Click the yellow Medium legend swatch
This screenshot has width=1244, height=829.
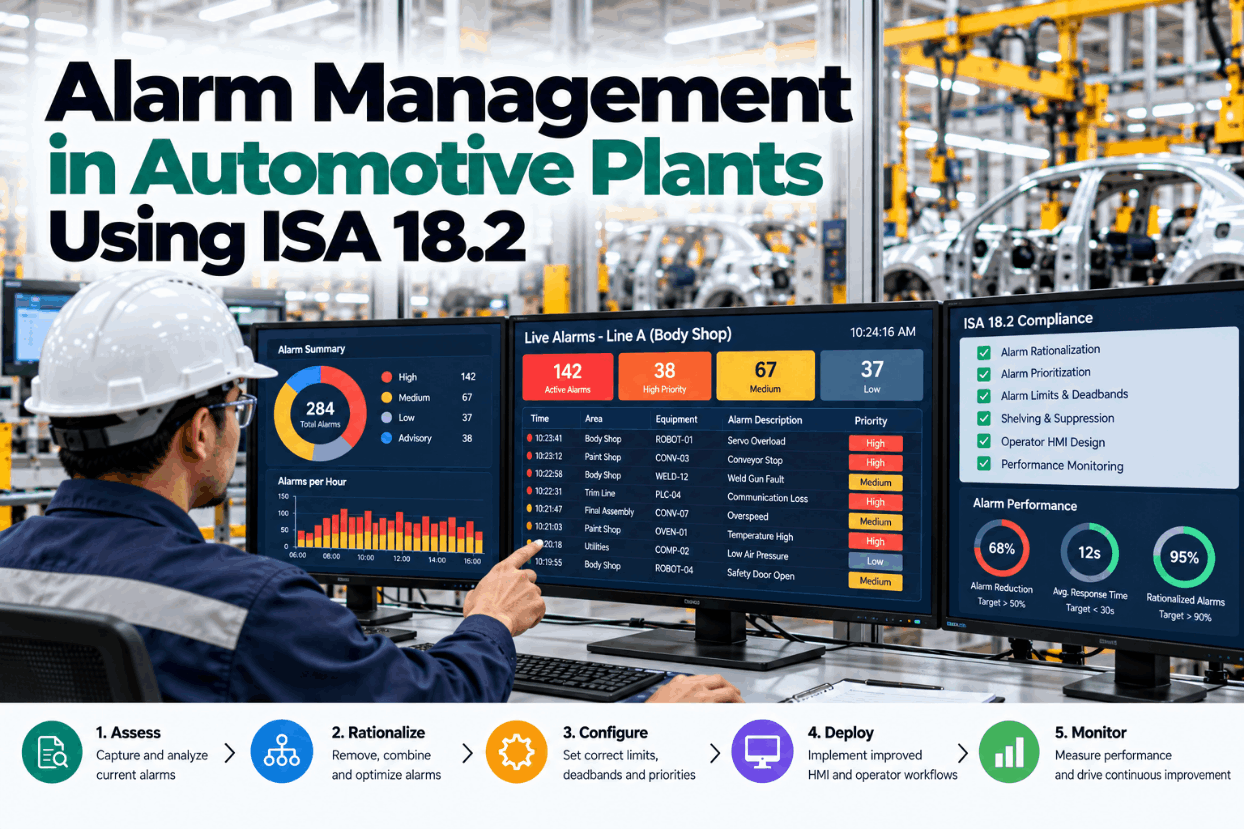[387, 397]
